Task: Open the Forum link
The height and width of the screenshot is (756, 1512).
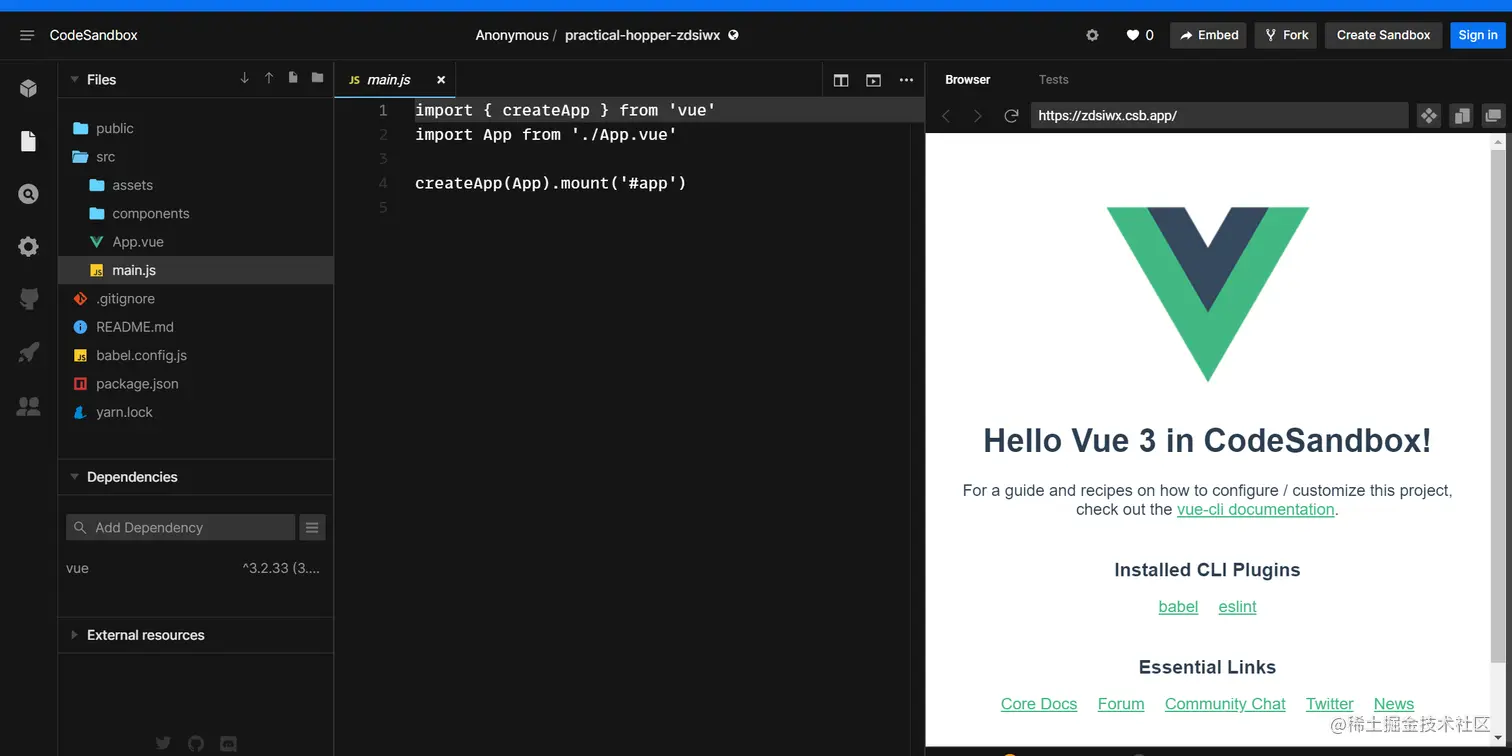Action: click(x=1121, y=704)
